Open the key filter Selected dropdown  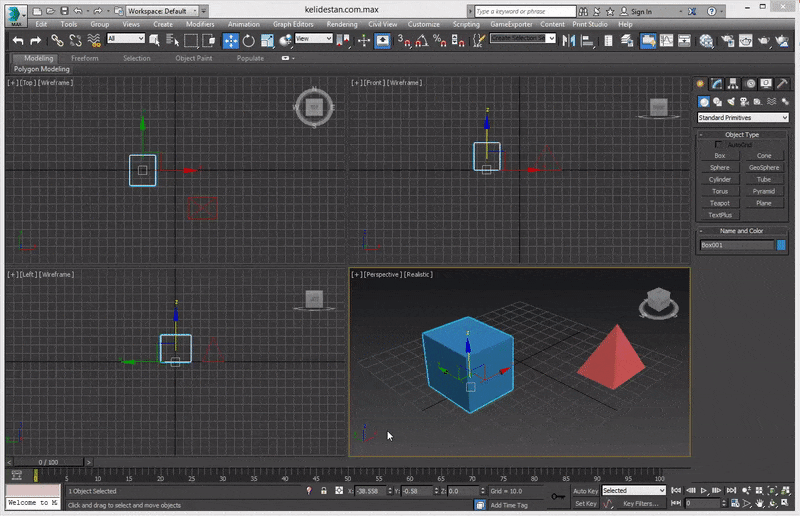click(634, 490)
